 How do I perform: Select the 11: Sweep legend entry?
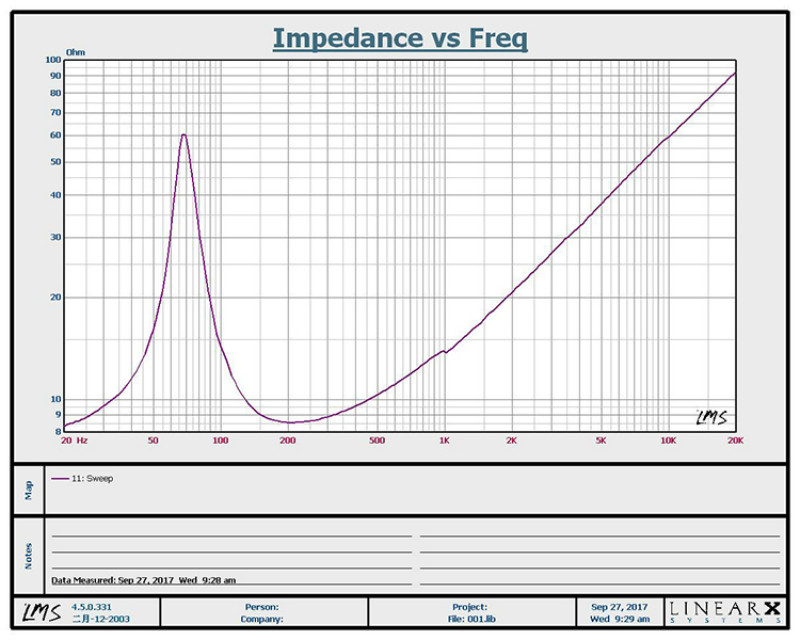click(x=92, y=479)
